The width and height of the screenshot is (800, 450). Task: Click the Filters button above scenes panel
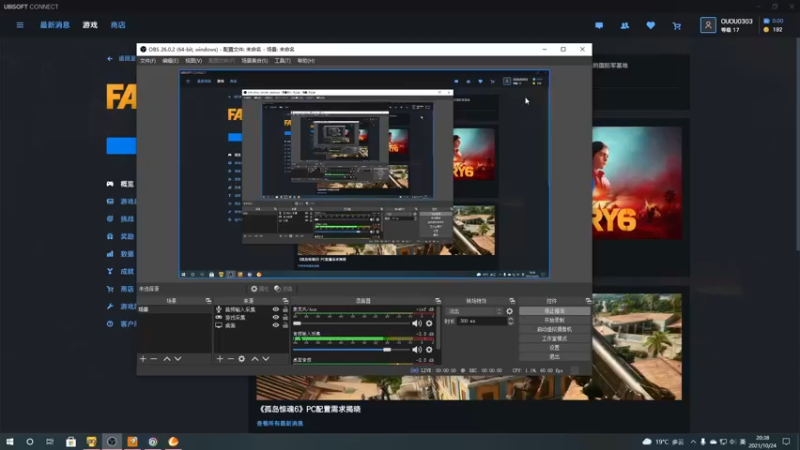pos(283,289)
